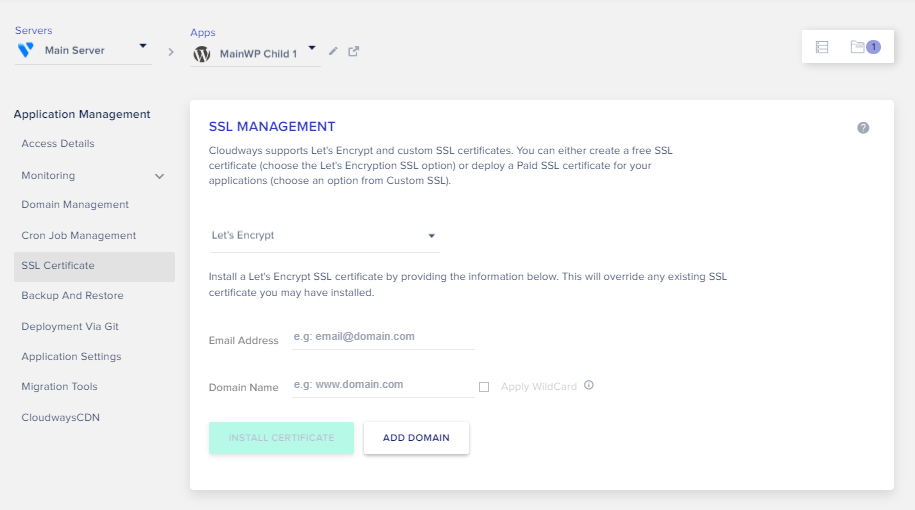Click the Apps breadcrumb link
This screenshot has height=510, width=915.
click(x=202, y=33)
